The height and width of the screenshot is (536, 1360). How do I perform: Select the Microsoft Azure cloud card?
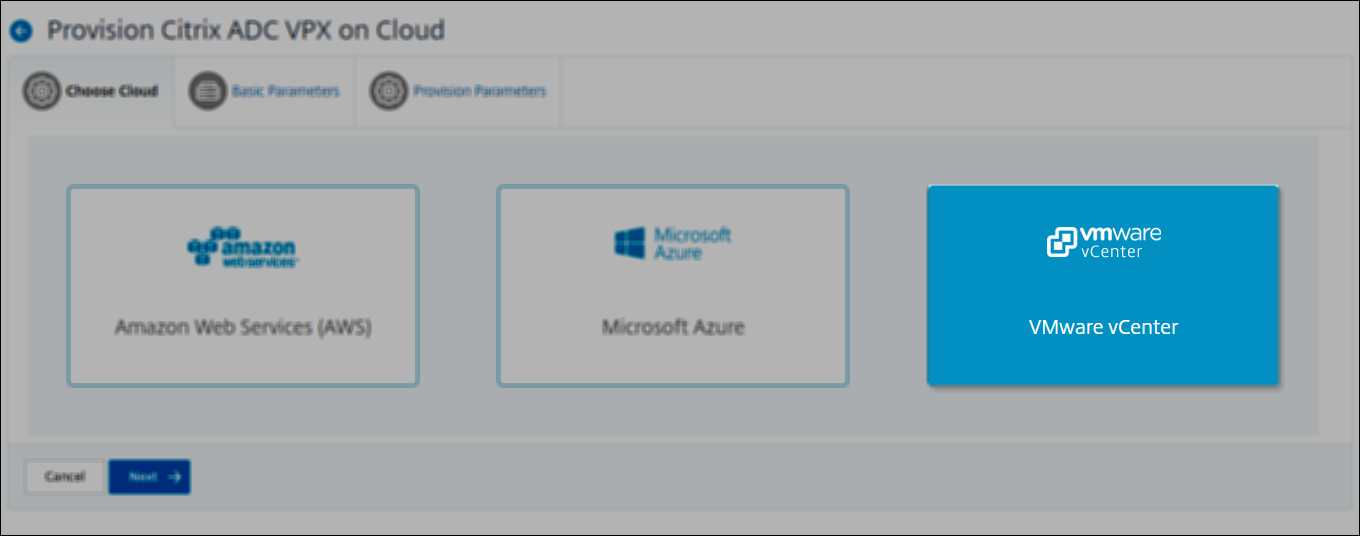click(673, 286)
